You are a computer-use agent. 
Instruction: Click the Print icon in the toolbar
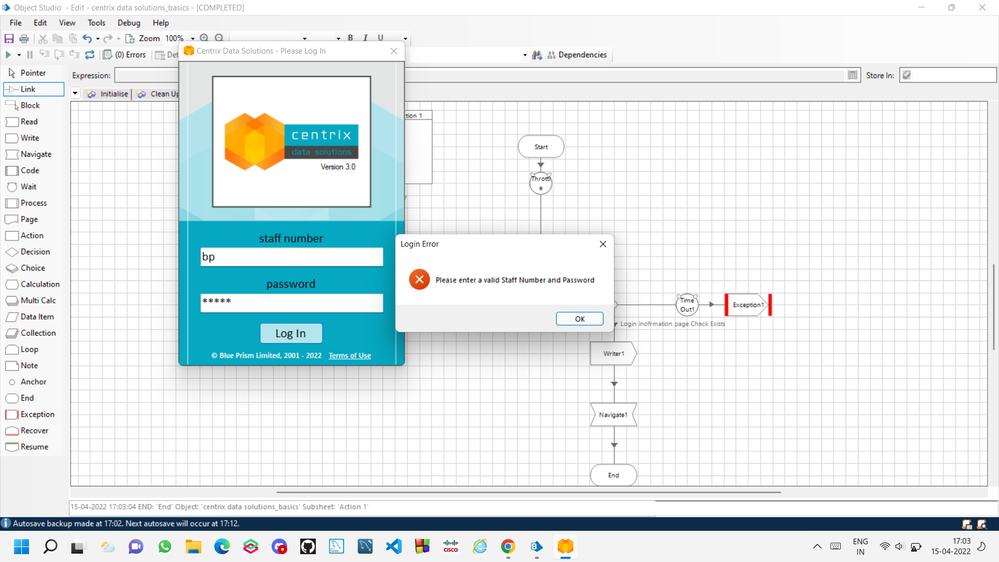24,38
